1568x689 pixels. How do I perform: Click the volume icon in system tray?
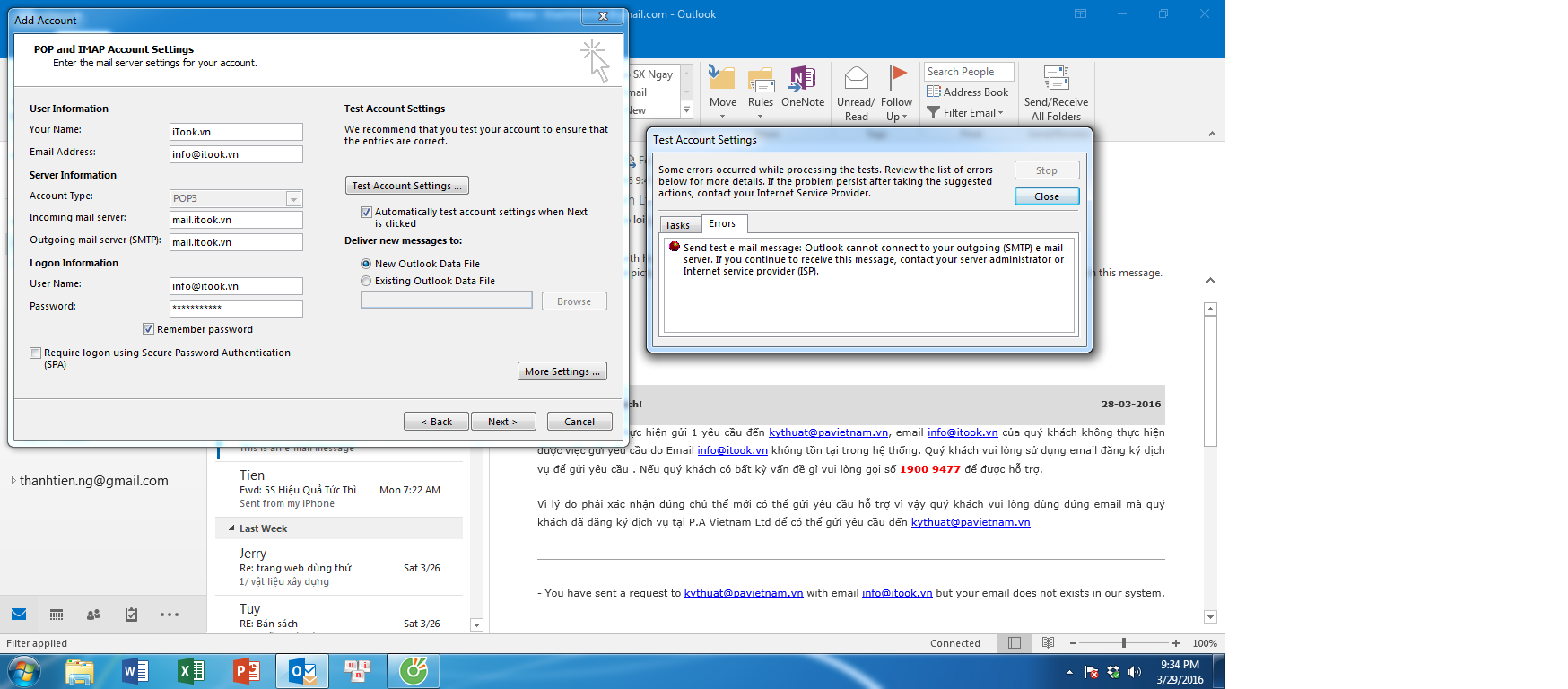(1135, 672)
